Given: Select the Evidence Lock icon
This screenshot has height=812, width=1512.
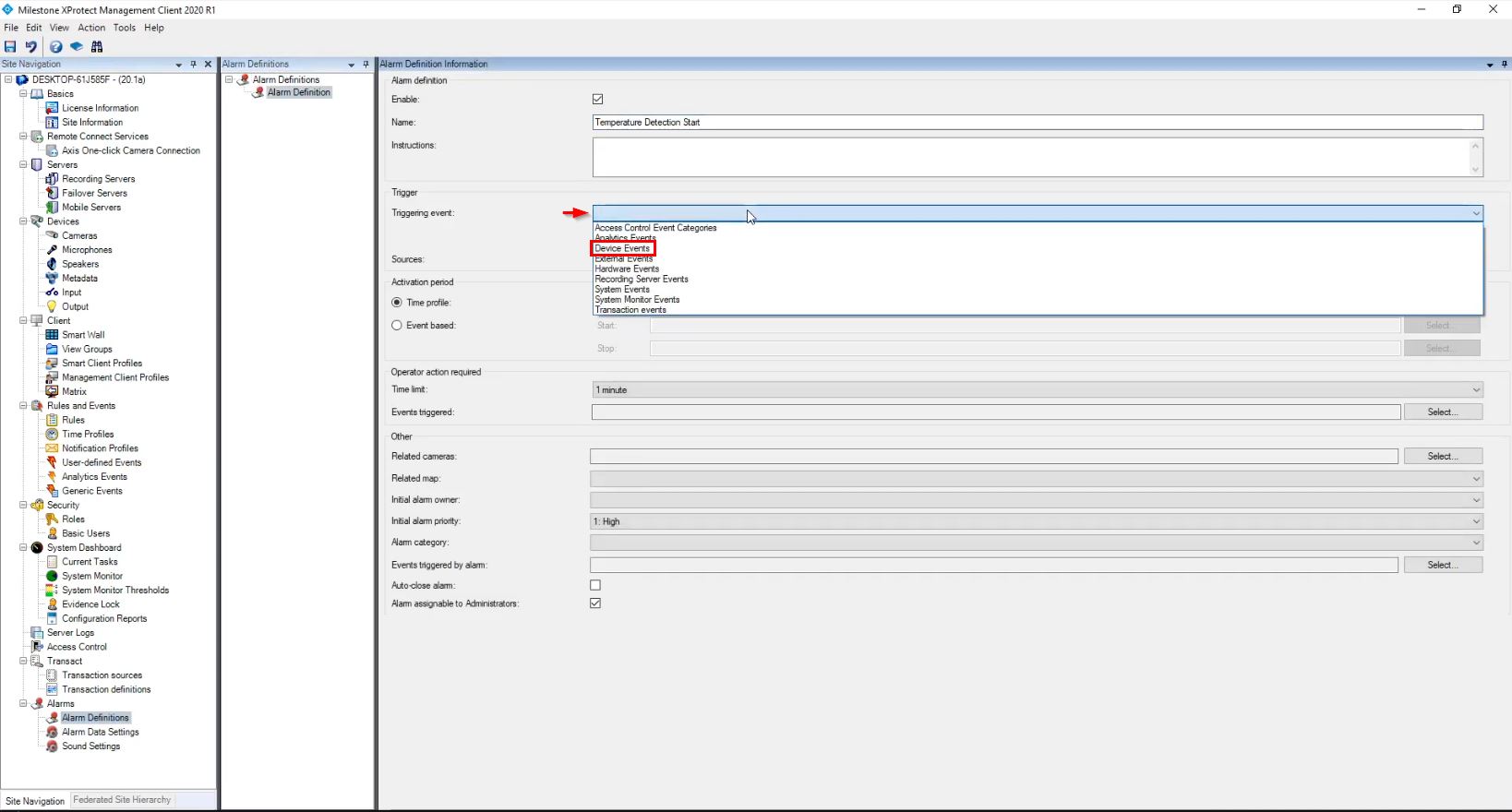Looking at the screenshot, I should (x=53, y=604).
